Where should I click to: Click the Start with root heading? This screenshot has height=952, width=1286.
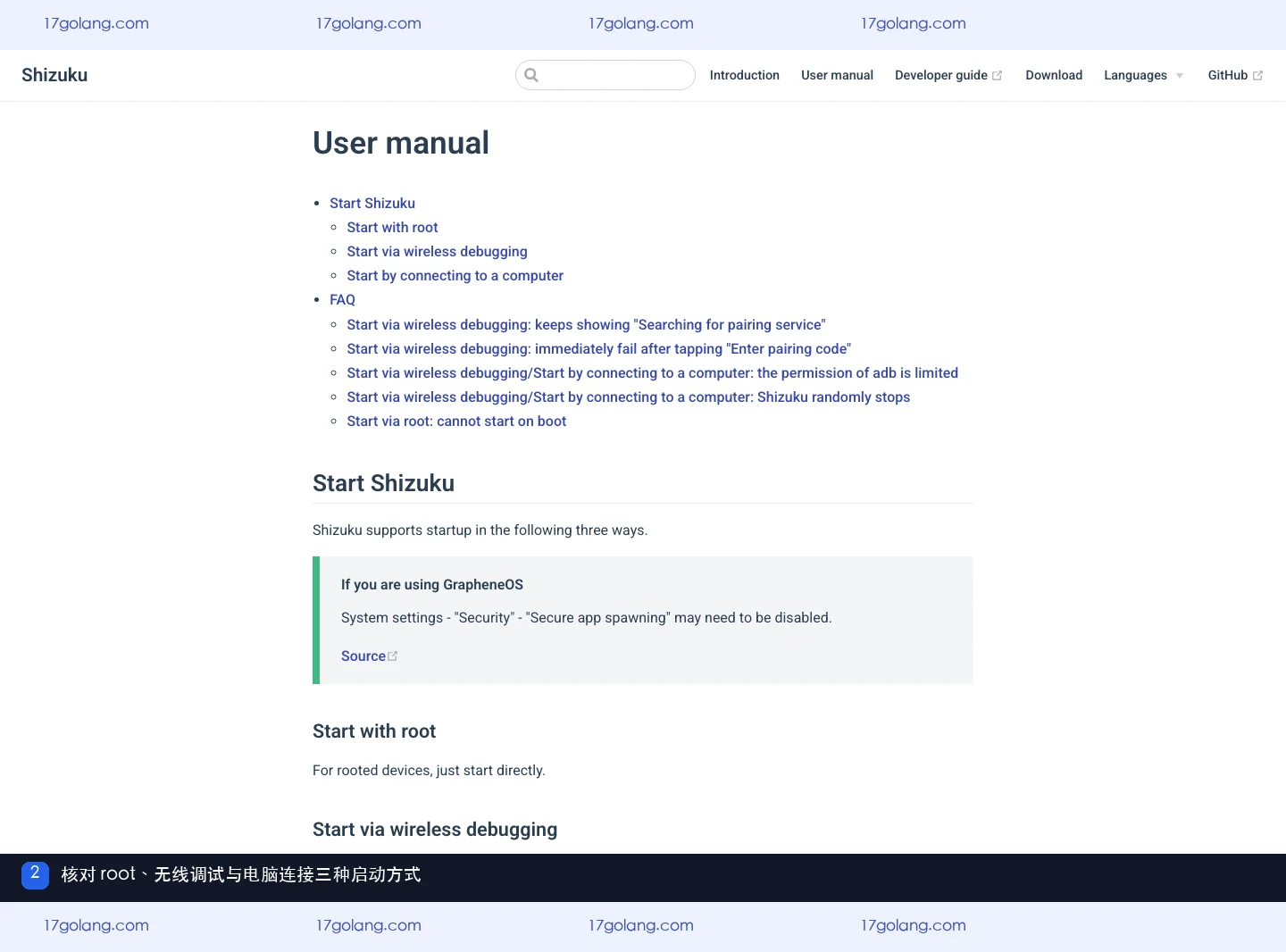374,731
